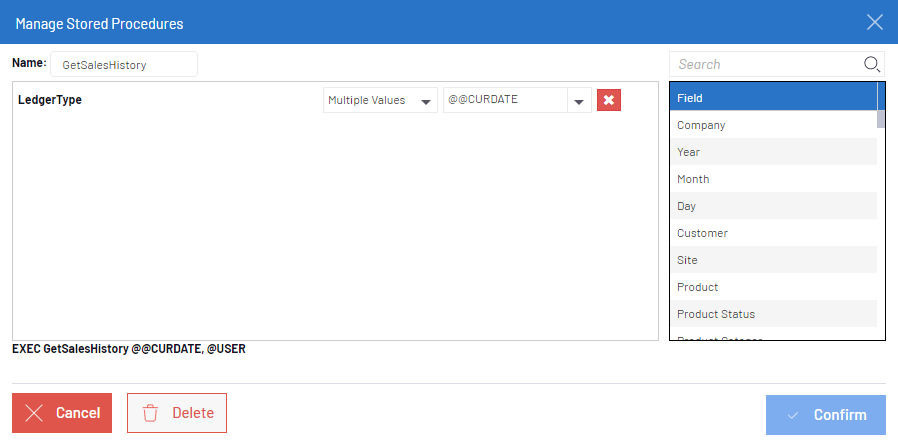Click the search magnifier icon
This screenshot has height=442, width=898.
(871, 64)
